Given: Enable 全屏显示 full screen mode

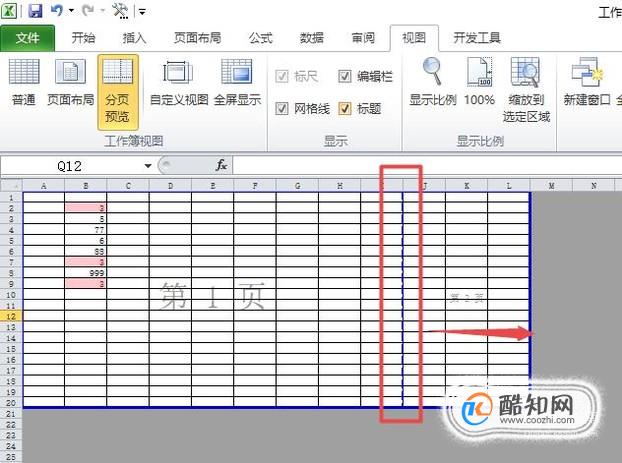Looking at the screenshot, I should pos(237,83).
